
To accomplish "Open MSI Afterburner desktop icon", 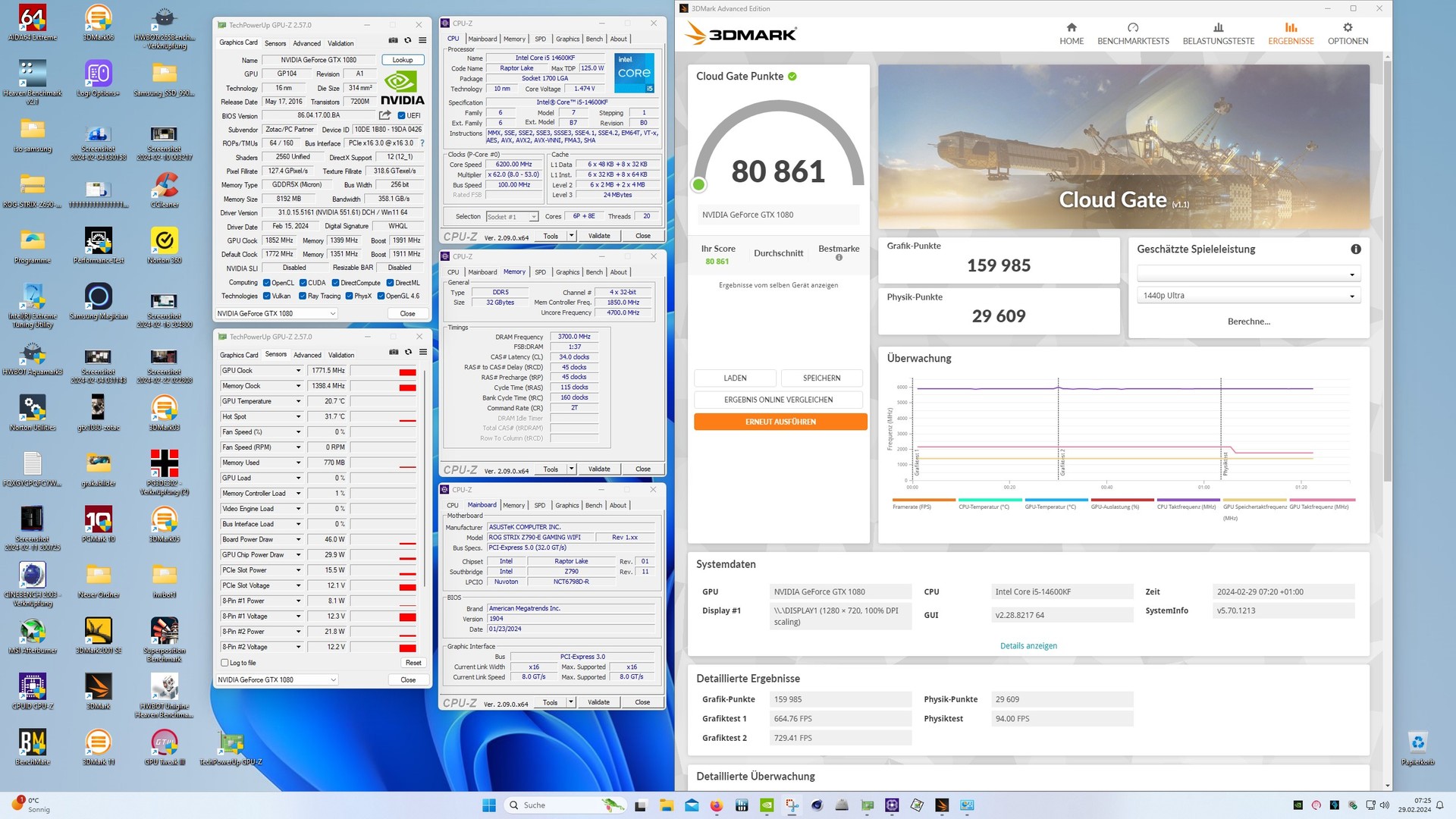I will pyautogui.click(x=33, y=635).
